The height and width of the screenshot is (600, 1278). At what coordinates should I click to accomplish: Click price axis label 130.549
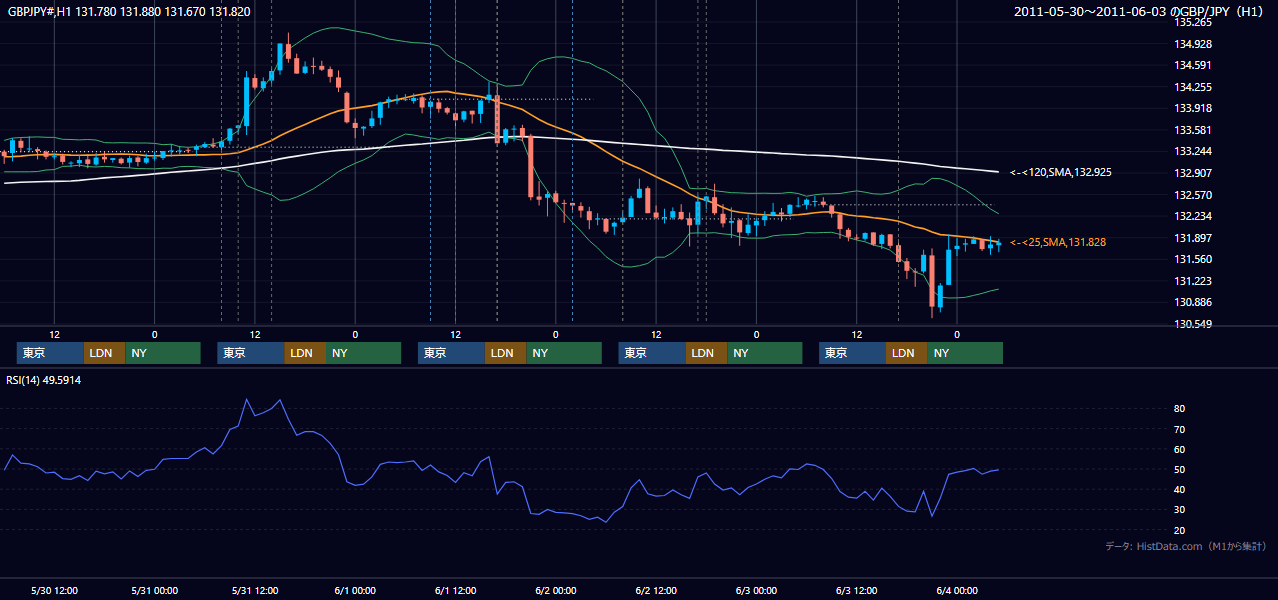(1192, 324)
